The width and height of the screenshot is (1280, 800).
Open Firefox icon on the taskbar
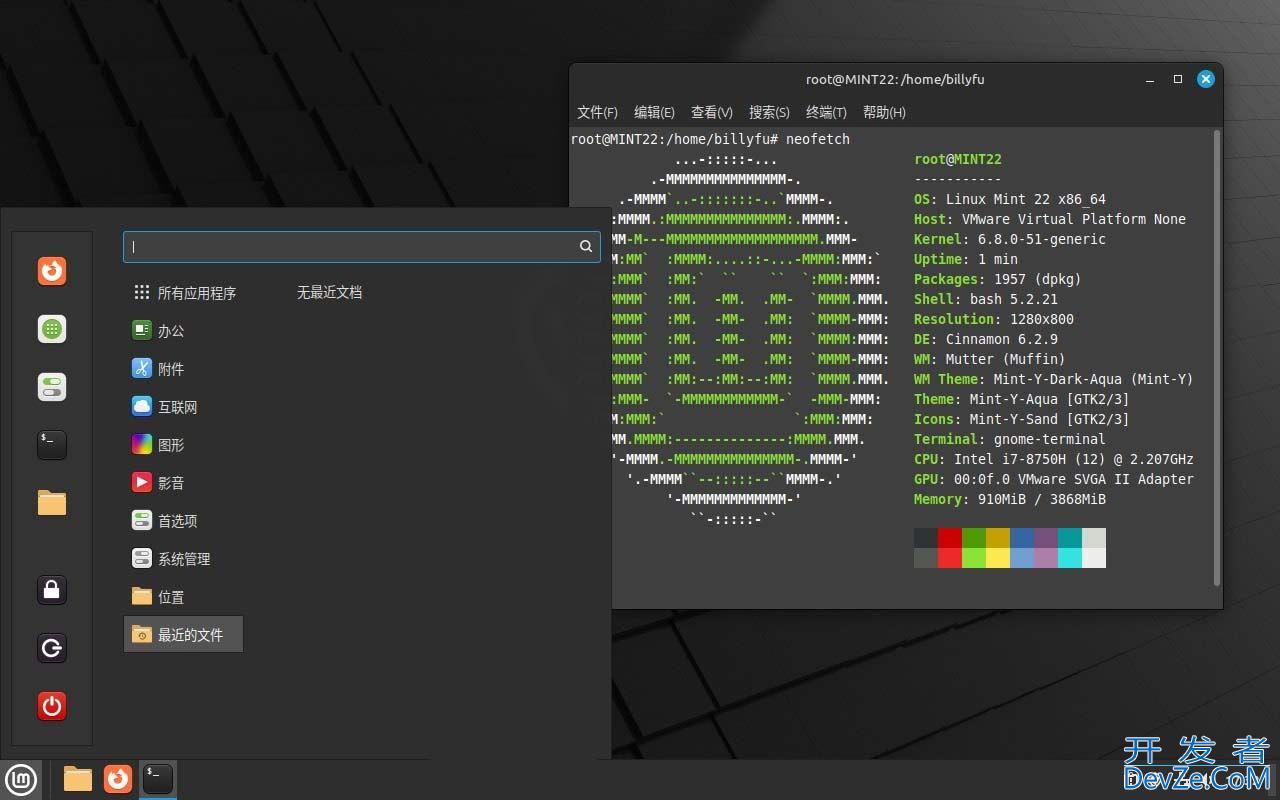point(118,779)
